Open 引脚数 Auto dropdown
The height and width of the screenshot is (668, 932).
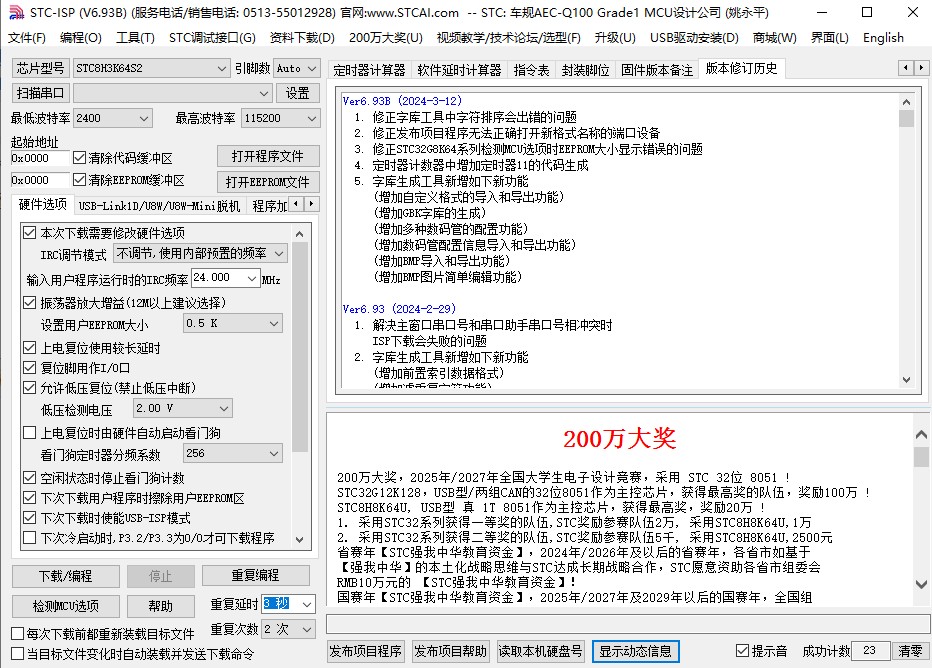[x=297, y=68]
